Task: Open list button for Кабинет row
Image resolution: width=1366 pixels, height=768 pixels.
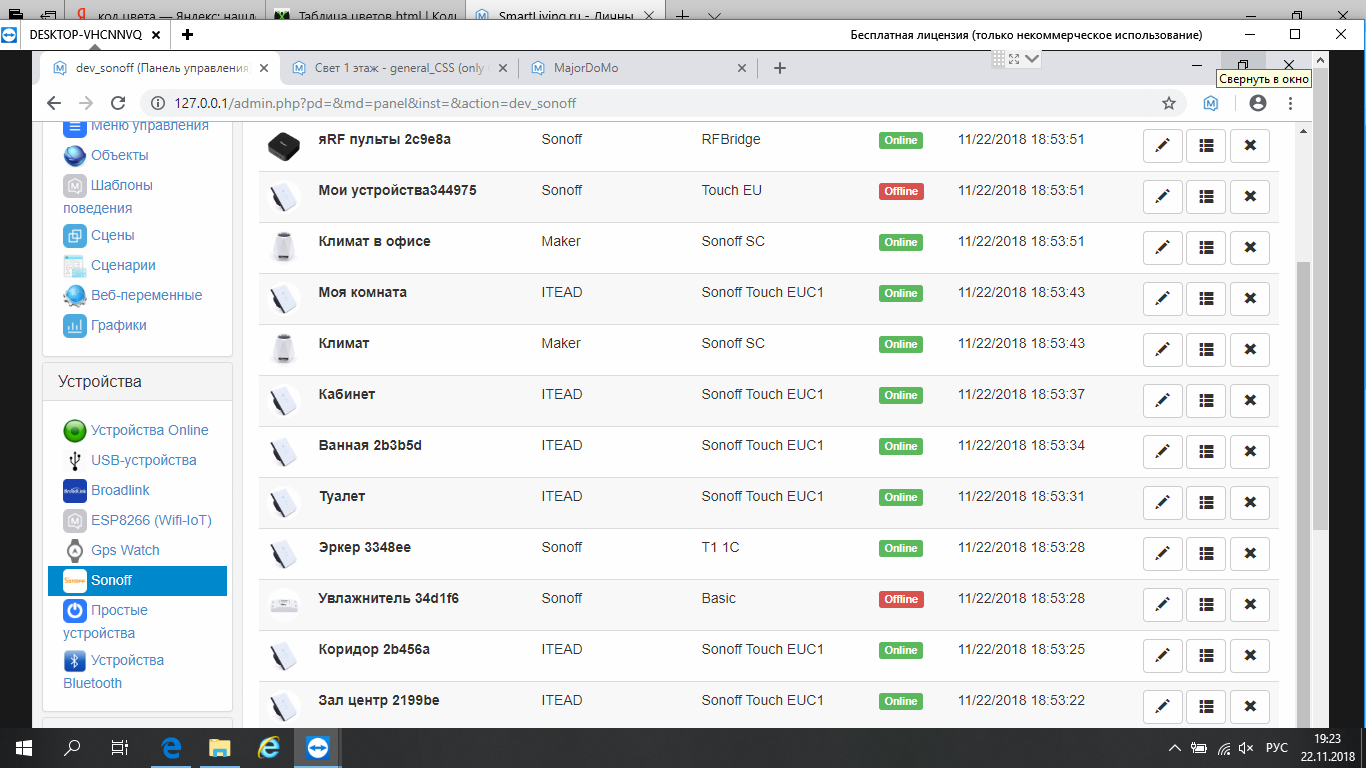Action: pos(1206,401)
